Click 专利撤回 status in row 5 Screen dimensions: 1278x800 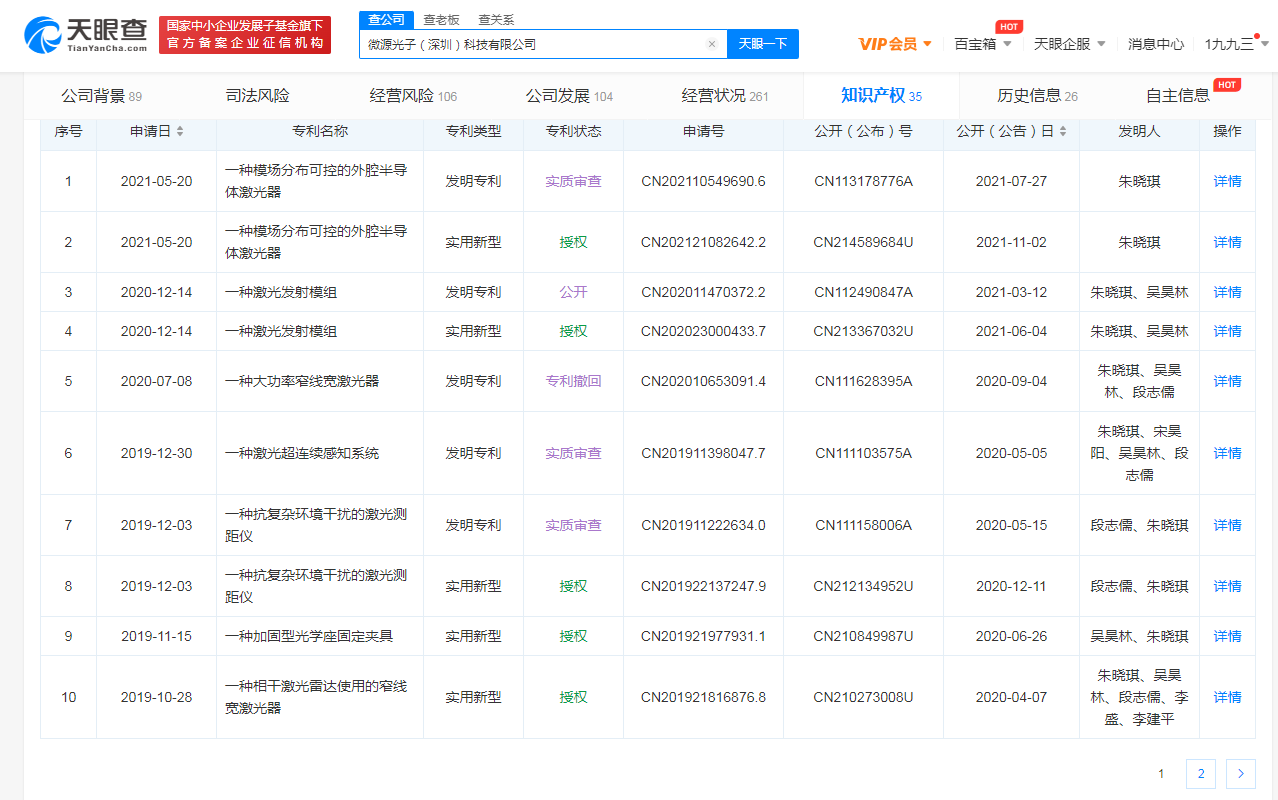pos(573,381)
